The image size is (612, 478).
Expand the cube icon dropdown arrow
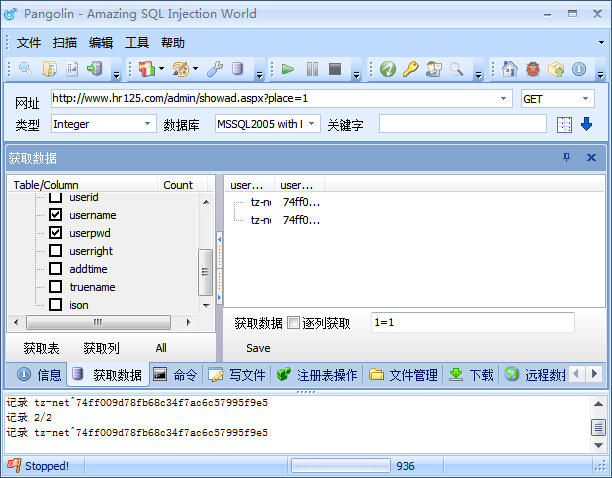pos(161,69)
